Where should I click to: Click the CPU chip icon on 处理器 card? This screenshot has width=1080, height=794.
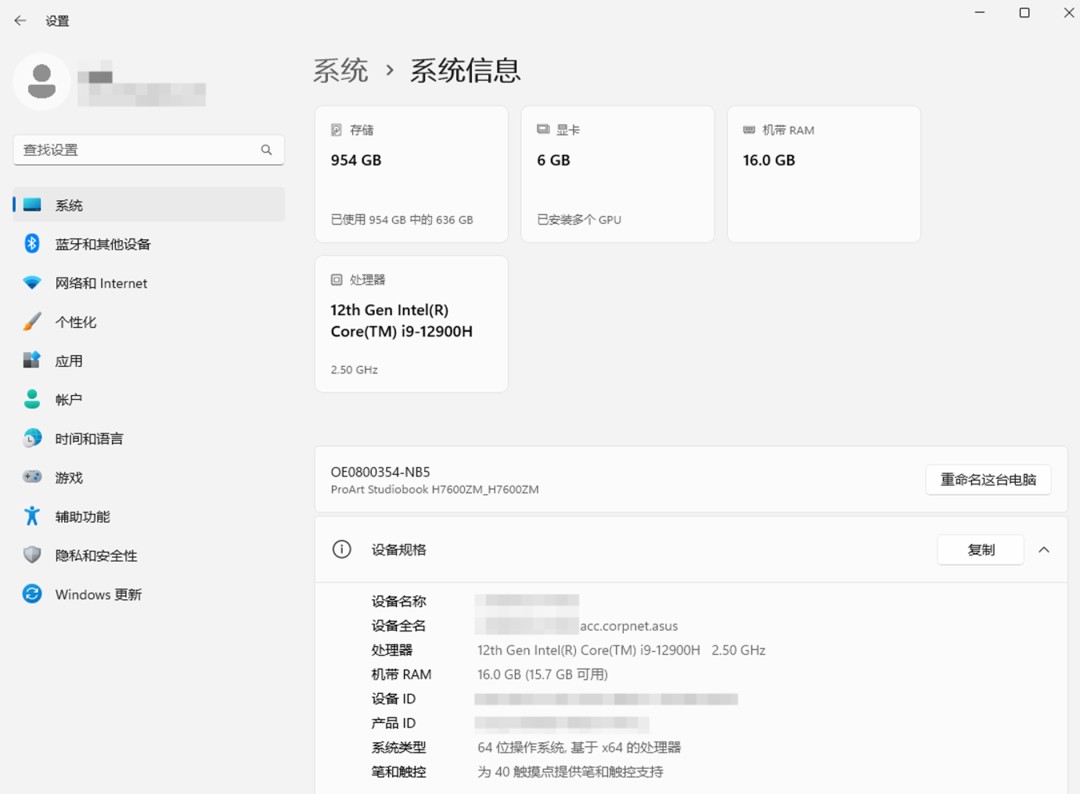click(337, 280)
